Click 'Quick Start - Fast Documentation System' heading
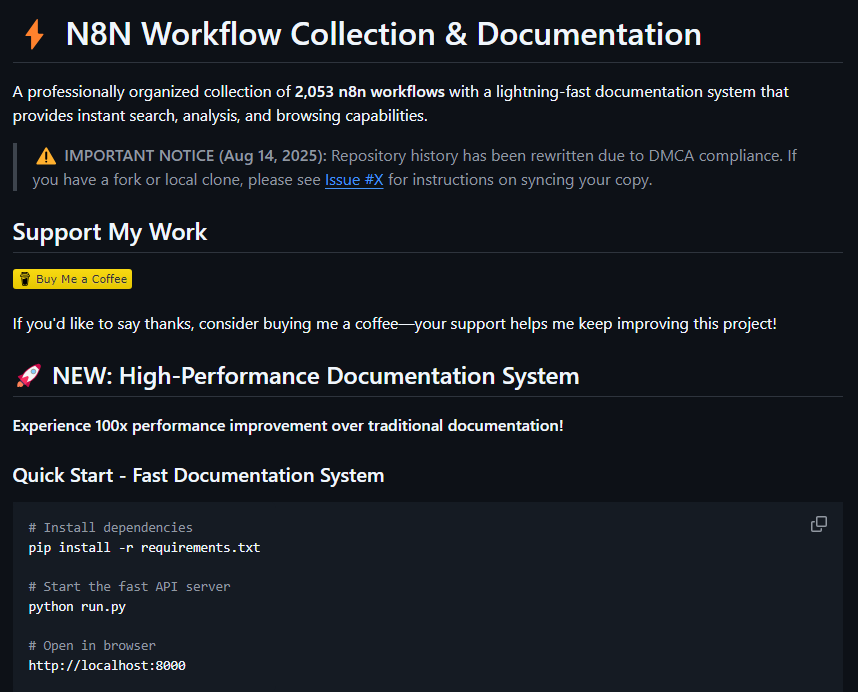Image resolution: width=858 pixels, height=692 pixels. point(199,475)
